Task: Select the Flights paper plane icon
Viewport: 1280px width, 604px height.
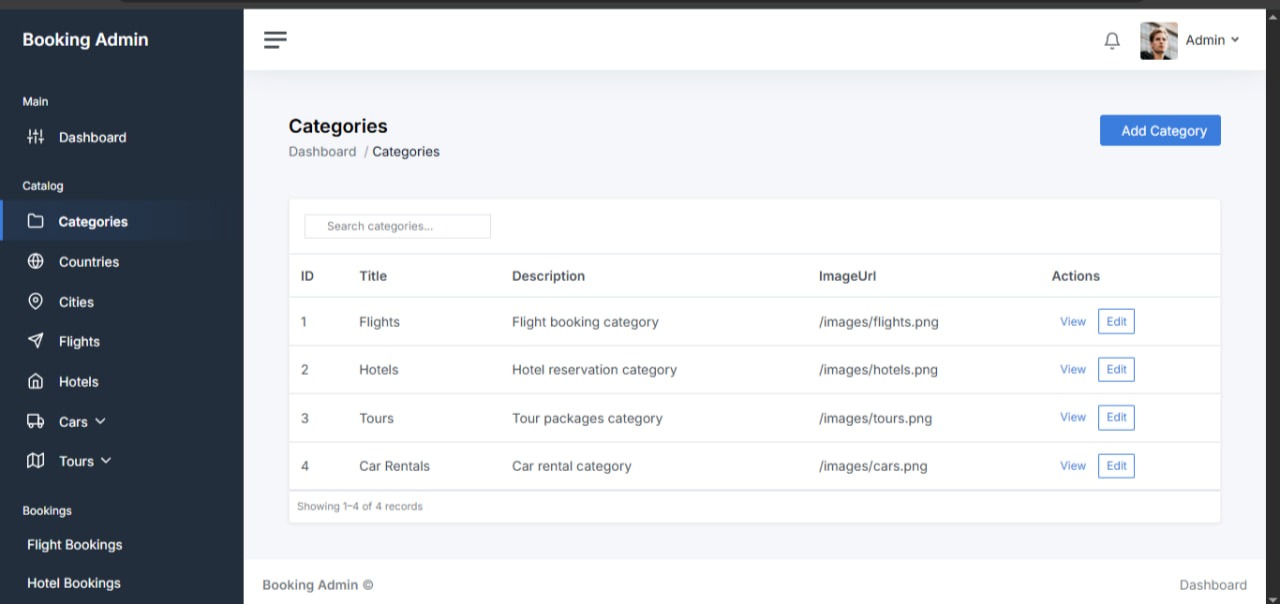Action: [x=35, y=341]
